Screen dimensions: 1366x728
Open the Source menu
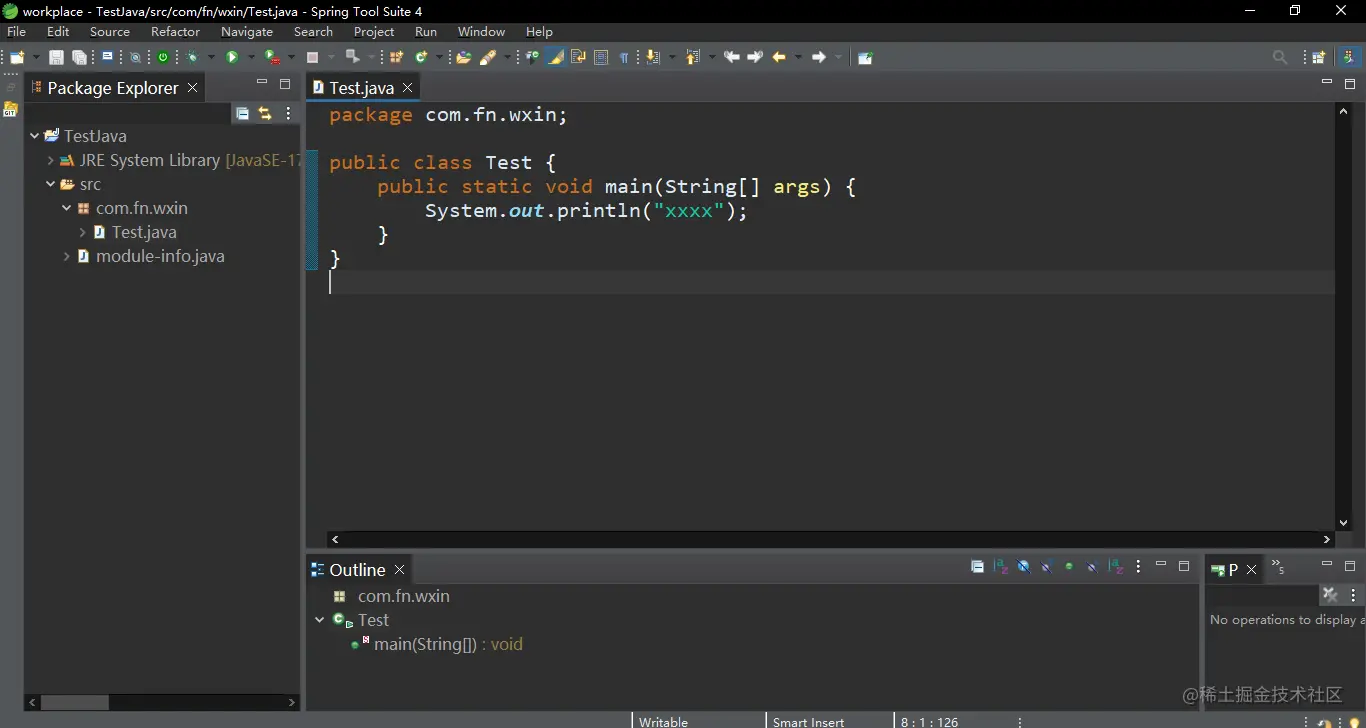[110, 32]
